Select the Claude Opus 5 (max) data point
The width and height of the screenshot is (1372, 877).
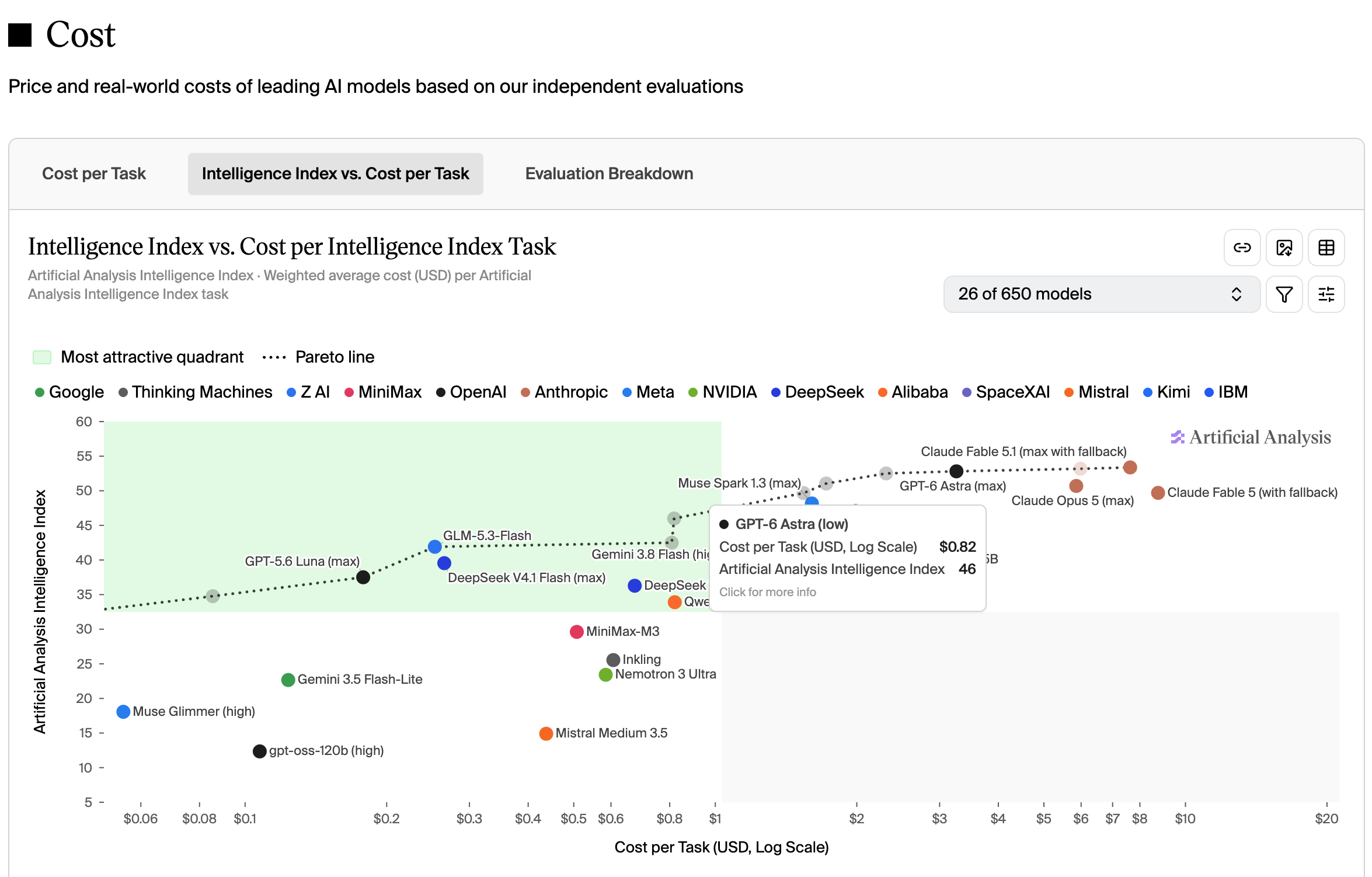tap(1076, 486)
